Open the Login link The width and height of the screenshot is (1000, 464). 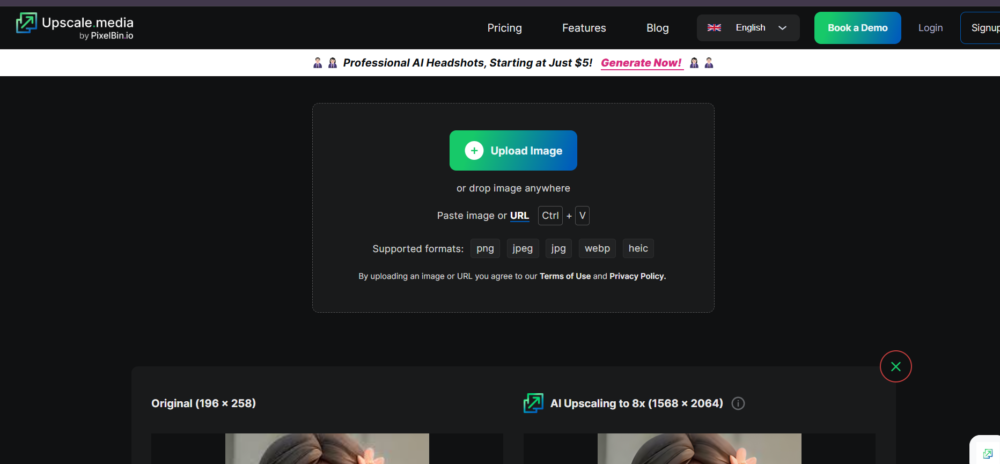click(x=930, y=28)
